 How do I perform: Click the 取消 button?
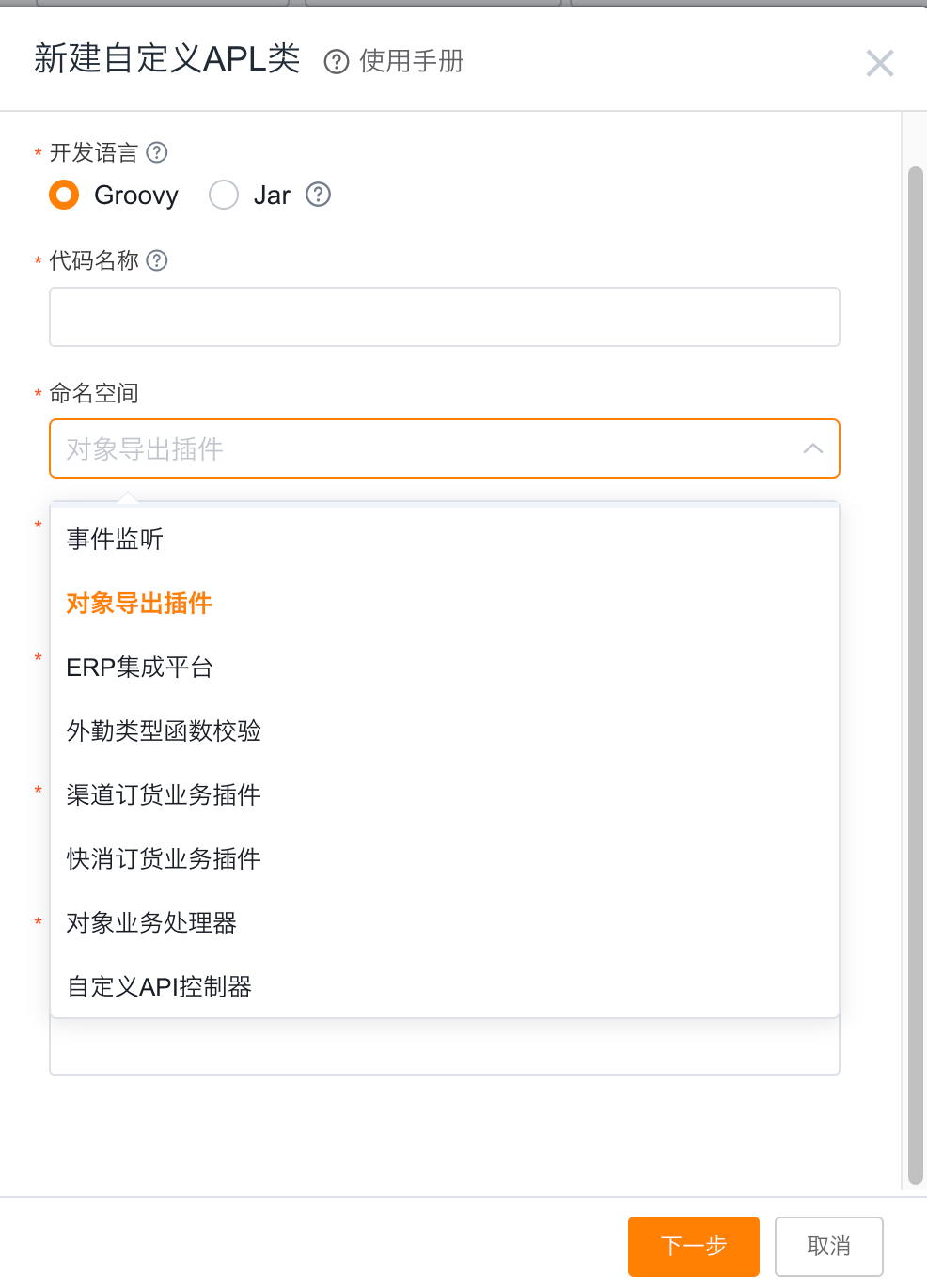tap(828, 1247)
